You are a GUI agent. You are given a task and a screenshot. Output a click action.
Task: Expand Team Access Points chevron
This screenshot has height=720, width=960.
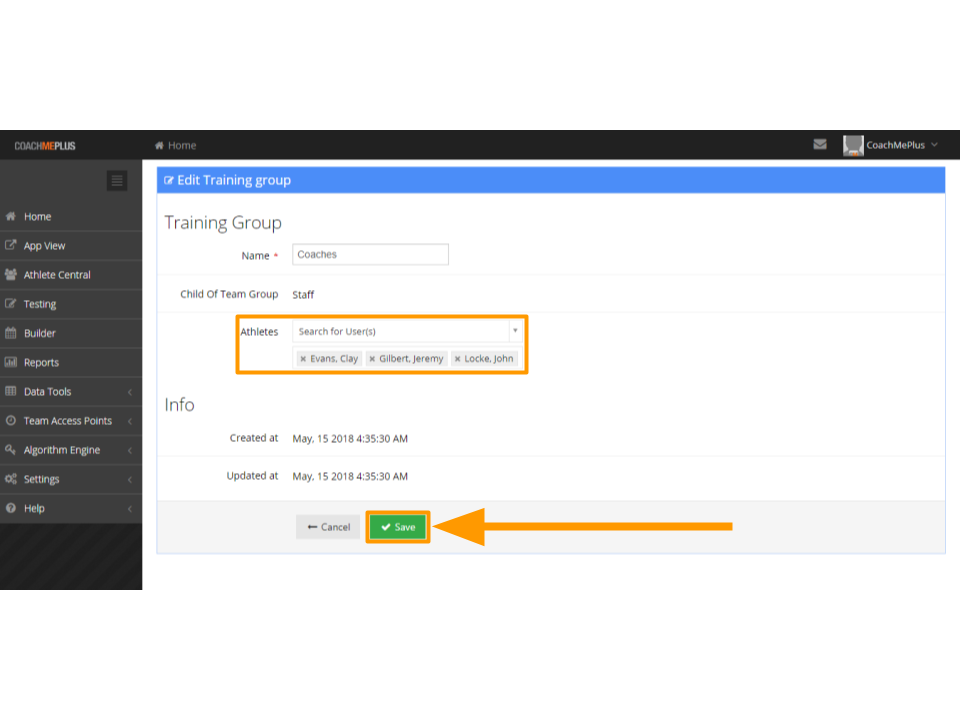tap(130, 421)
